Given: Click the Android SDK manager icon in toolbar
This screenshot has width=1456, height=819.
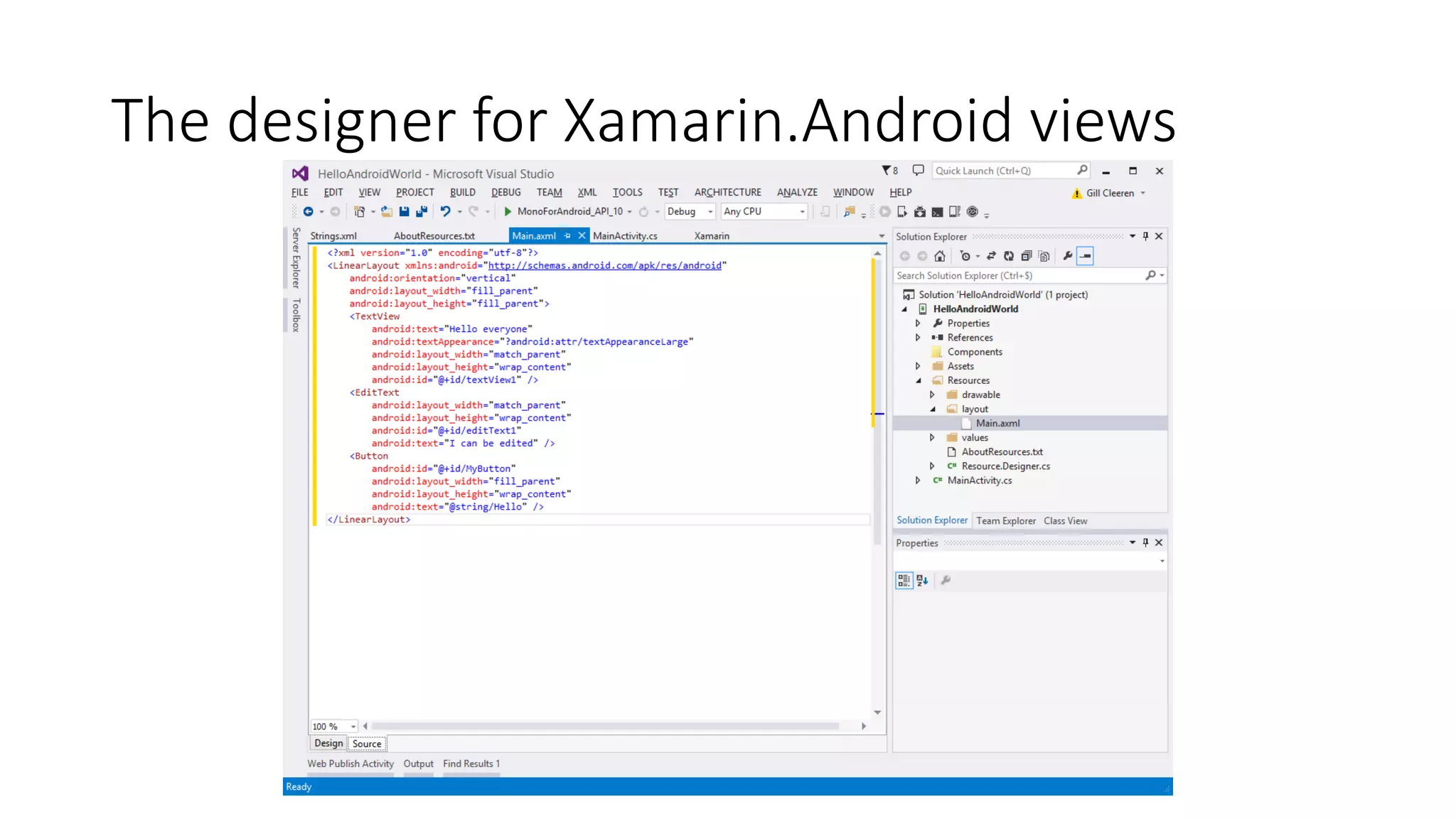Looking at the screenshot, I should (920, 212).
